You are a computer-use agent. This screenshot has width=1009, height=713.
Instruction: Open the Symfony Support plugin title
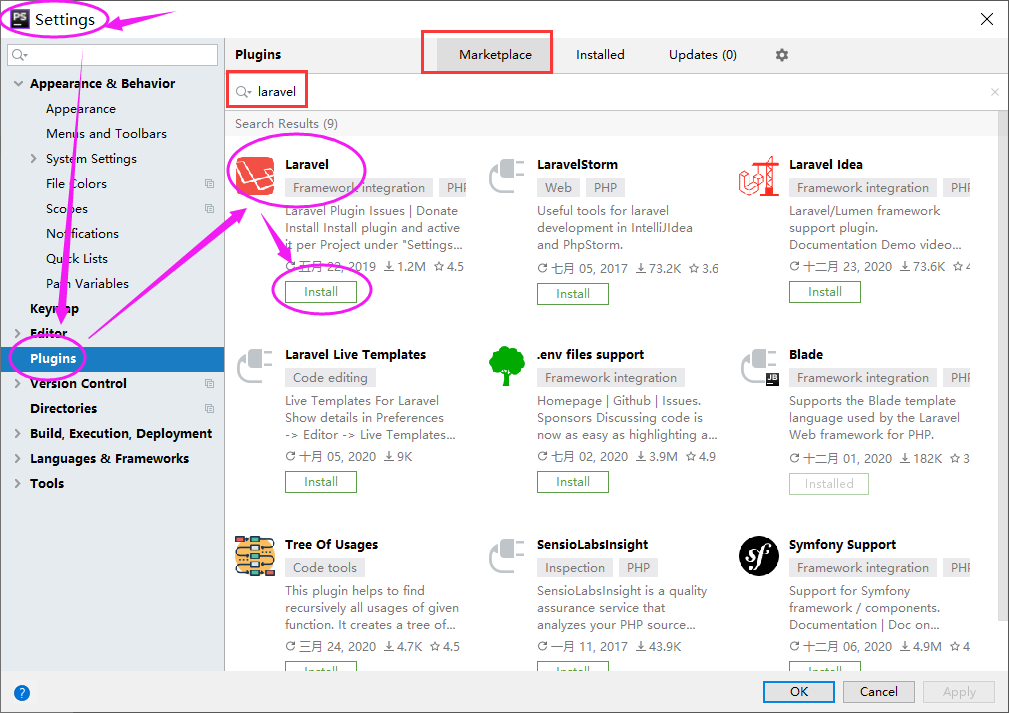coord(842,544)
